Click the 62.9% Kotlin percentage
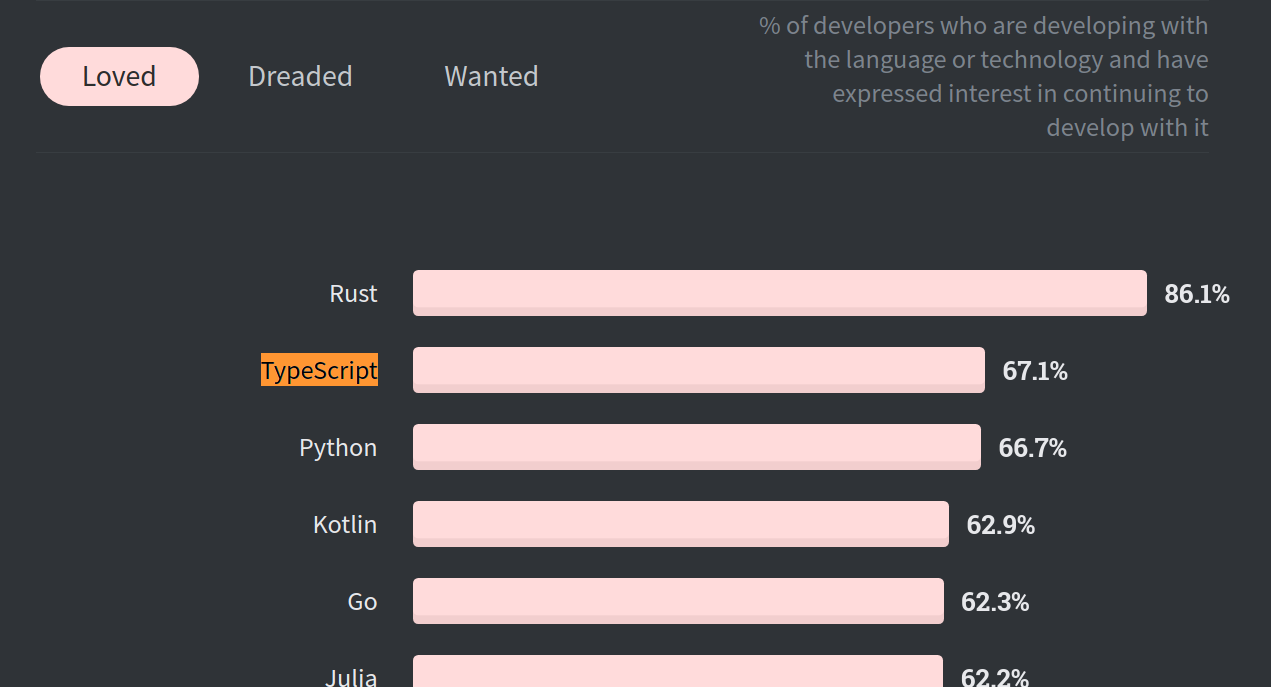The width and height of the screenshot is (1271, 687). click(x=1000, y=525)
